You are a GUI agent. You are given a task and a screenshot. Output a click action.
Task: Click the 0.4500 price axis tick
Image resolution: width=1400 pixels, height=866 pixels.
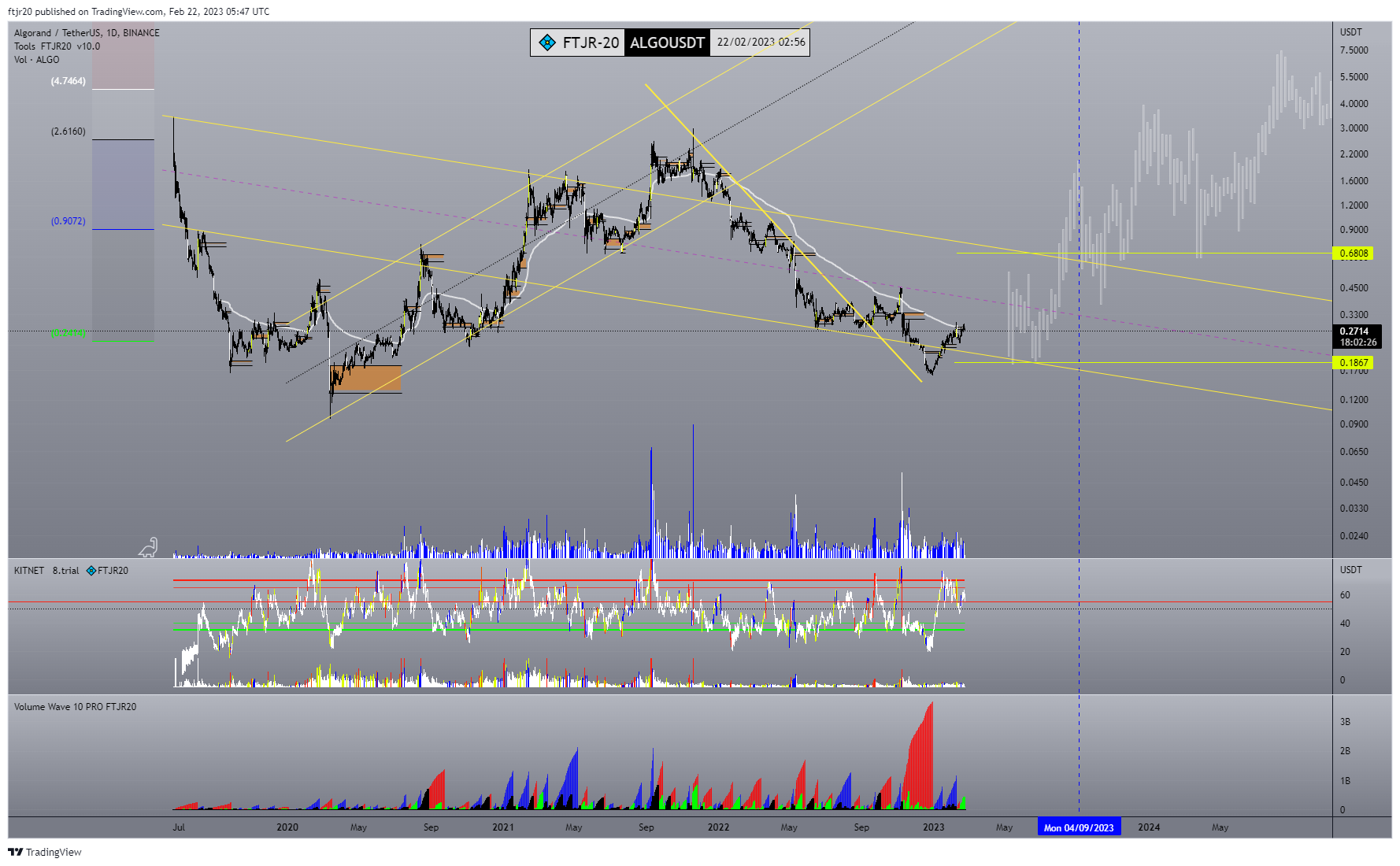pyautogui.click(x=1354, y=288)
